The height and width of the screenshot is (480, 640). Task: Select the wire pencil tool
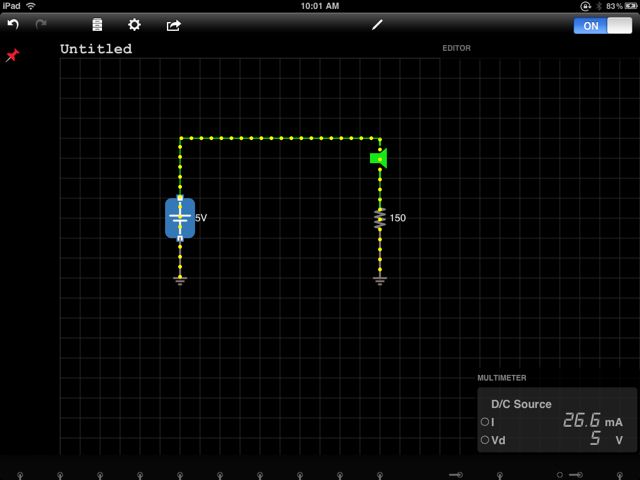[377, 25]
